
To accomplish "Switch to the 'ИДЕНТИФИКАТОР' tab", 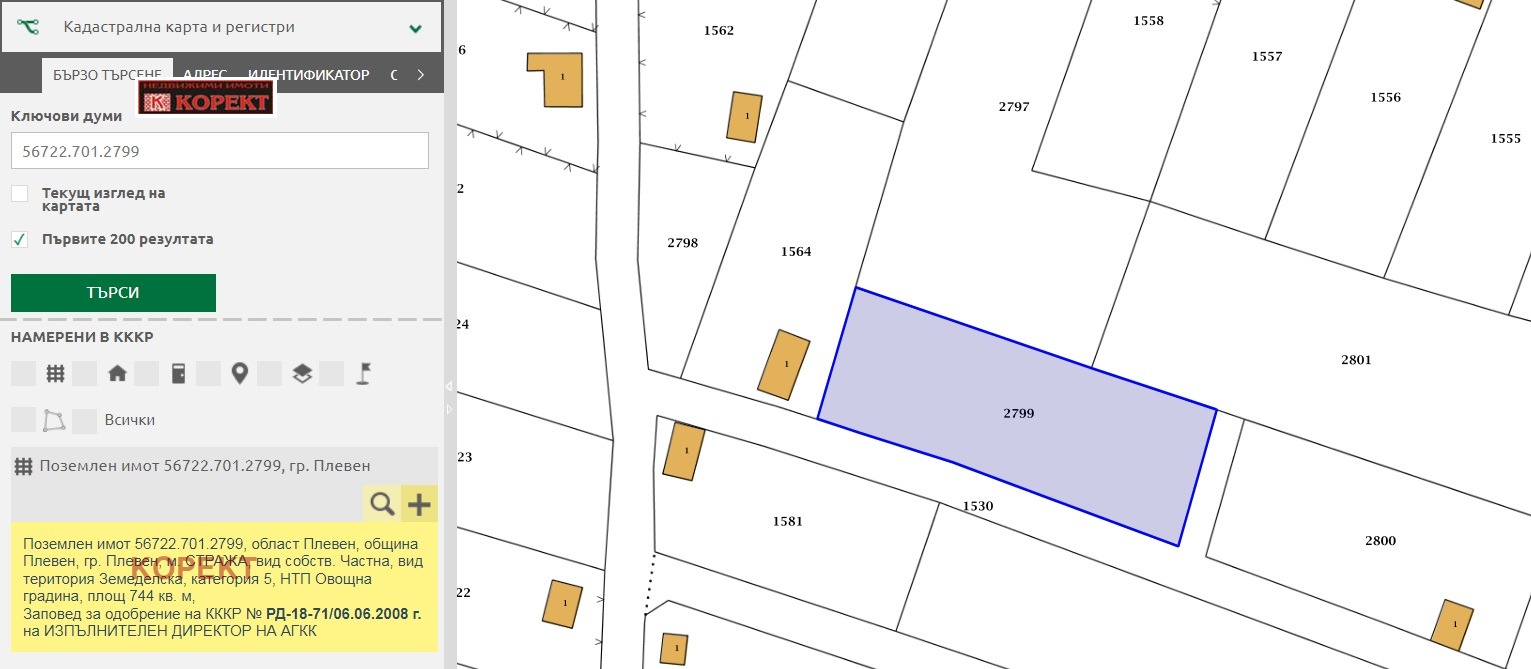I will 308,75.
